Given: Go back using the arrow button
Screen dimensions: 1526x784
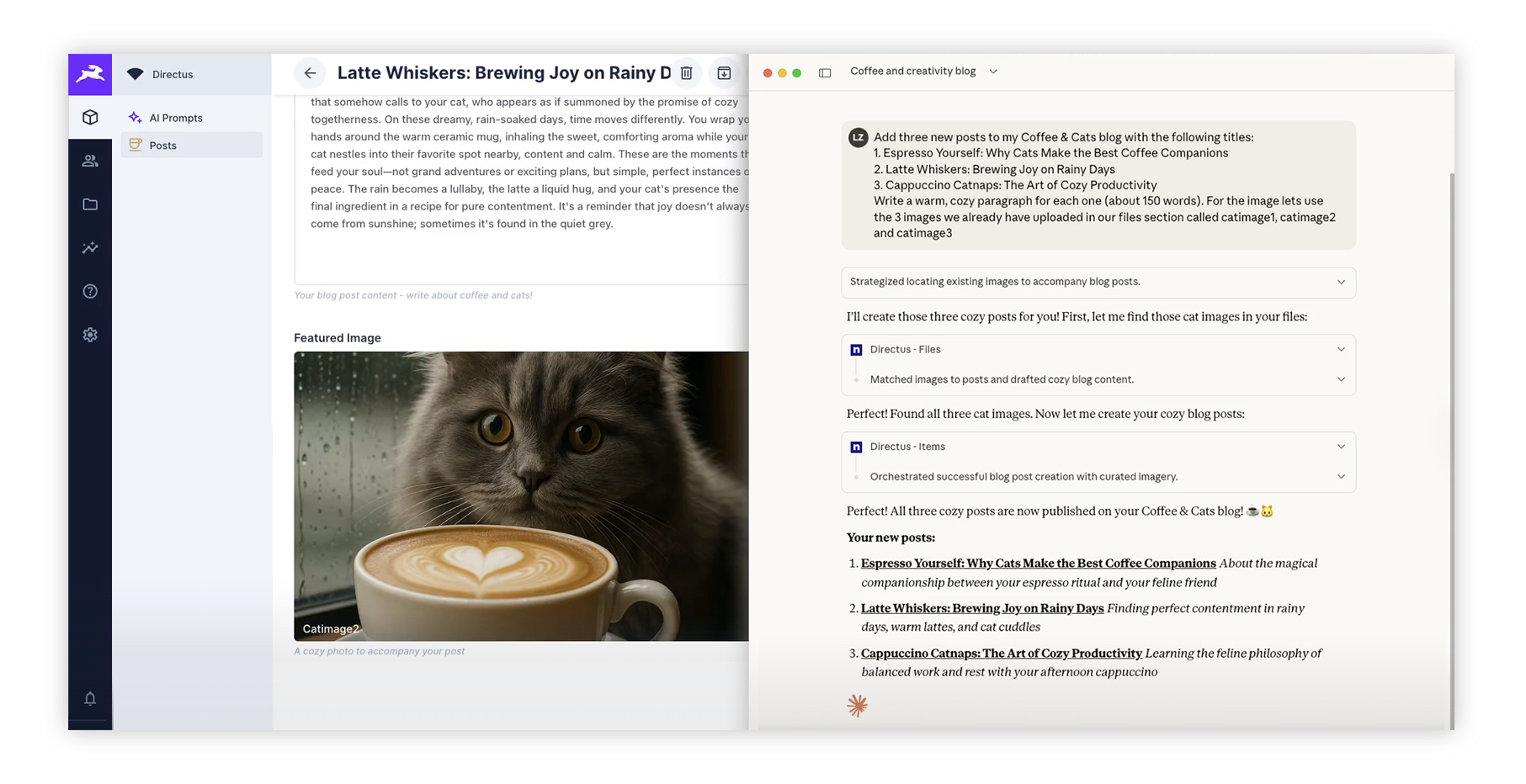Looking at the screenshot, I should [310, 73].
